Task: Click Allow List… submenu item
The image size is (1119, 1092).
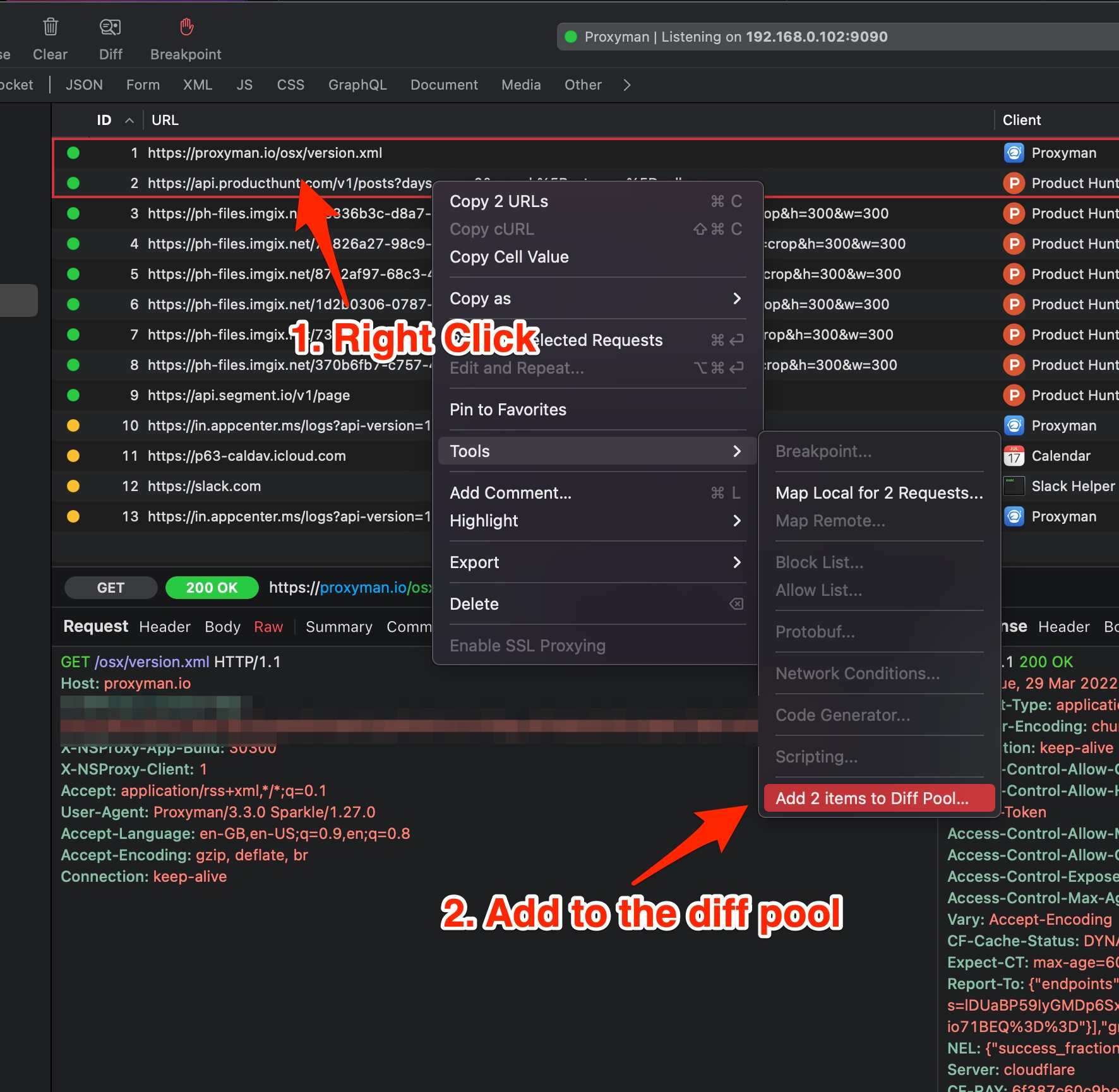Action: (879, 590)
